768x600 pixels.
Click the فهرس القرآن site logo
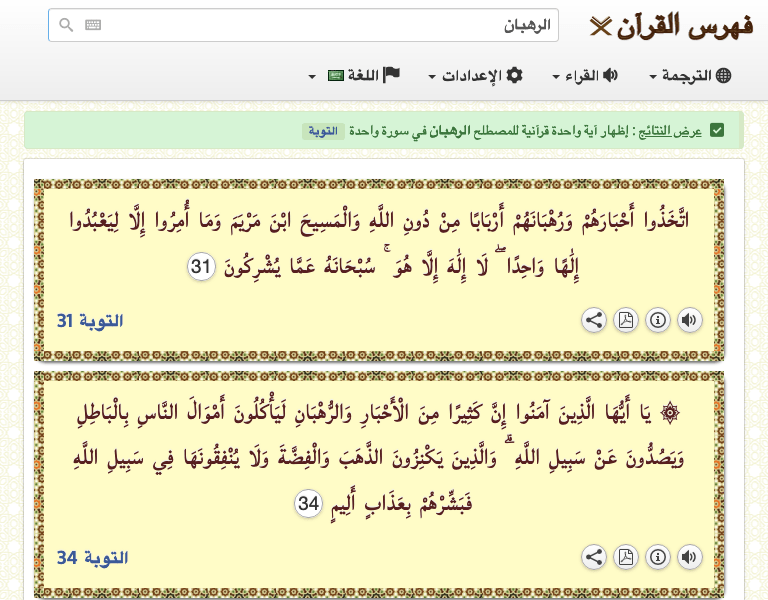coord(671,25)
